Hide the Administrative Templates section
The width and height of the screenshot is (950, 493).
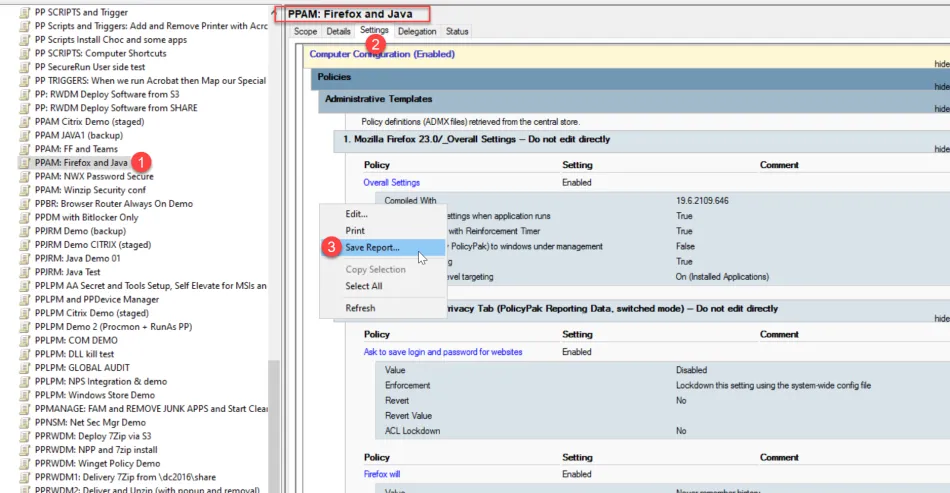[941, 109]
